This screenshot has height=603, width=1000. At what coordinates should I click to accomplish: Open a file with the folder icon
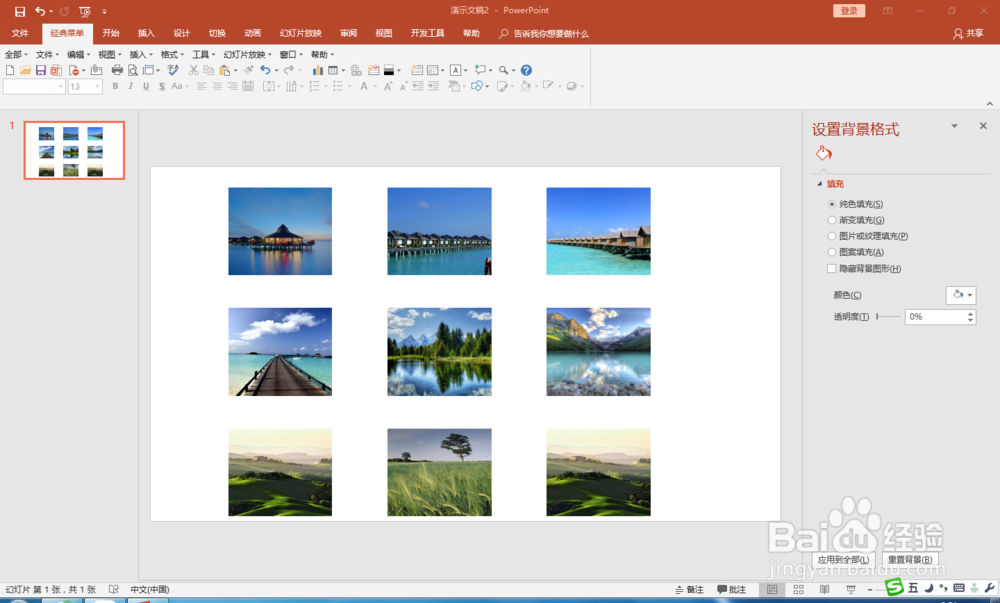click(26, 70)
